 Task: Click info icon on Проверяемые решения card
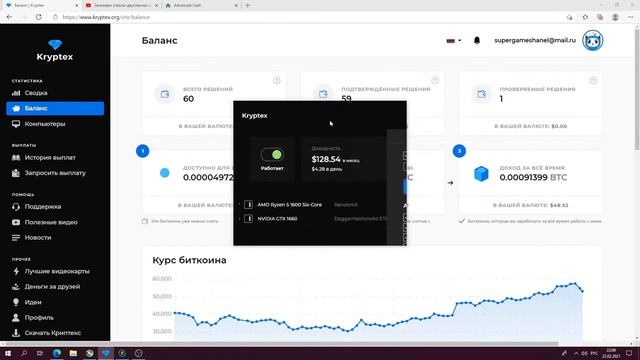[593, 80]
